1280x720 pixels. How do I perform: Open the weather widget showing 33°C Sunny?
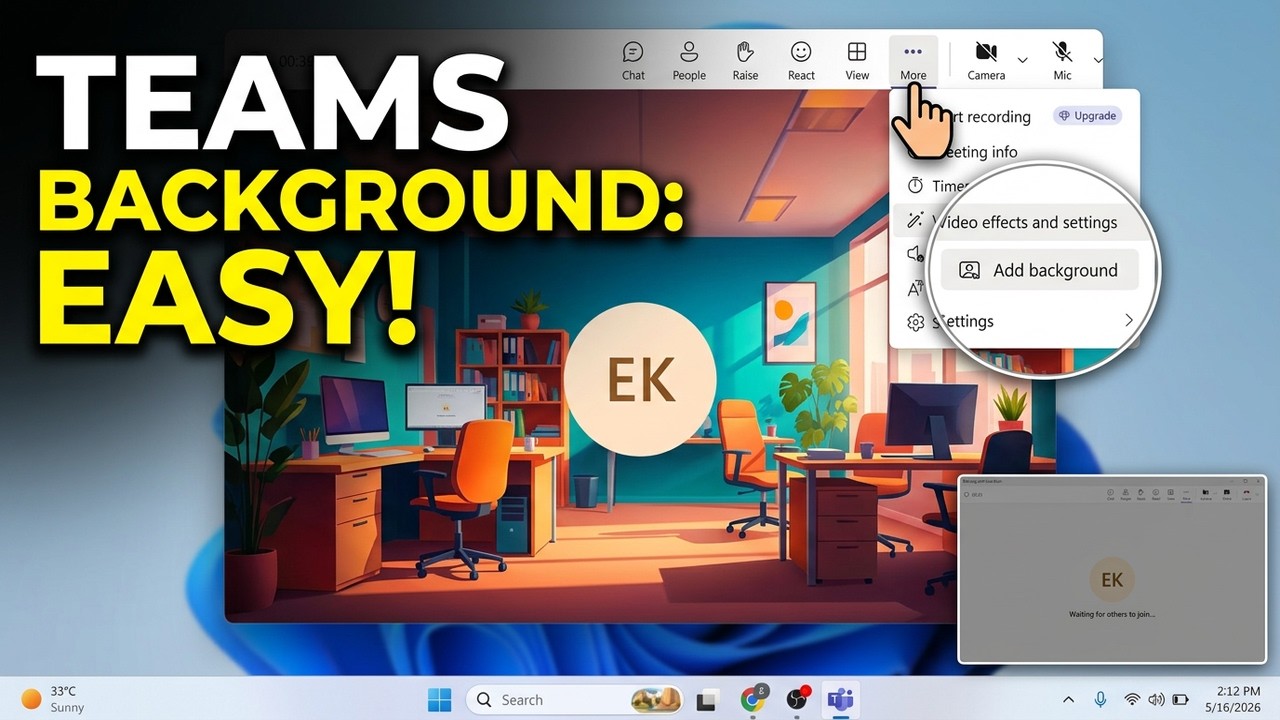point(54,699)
